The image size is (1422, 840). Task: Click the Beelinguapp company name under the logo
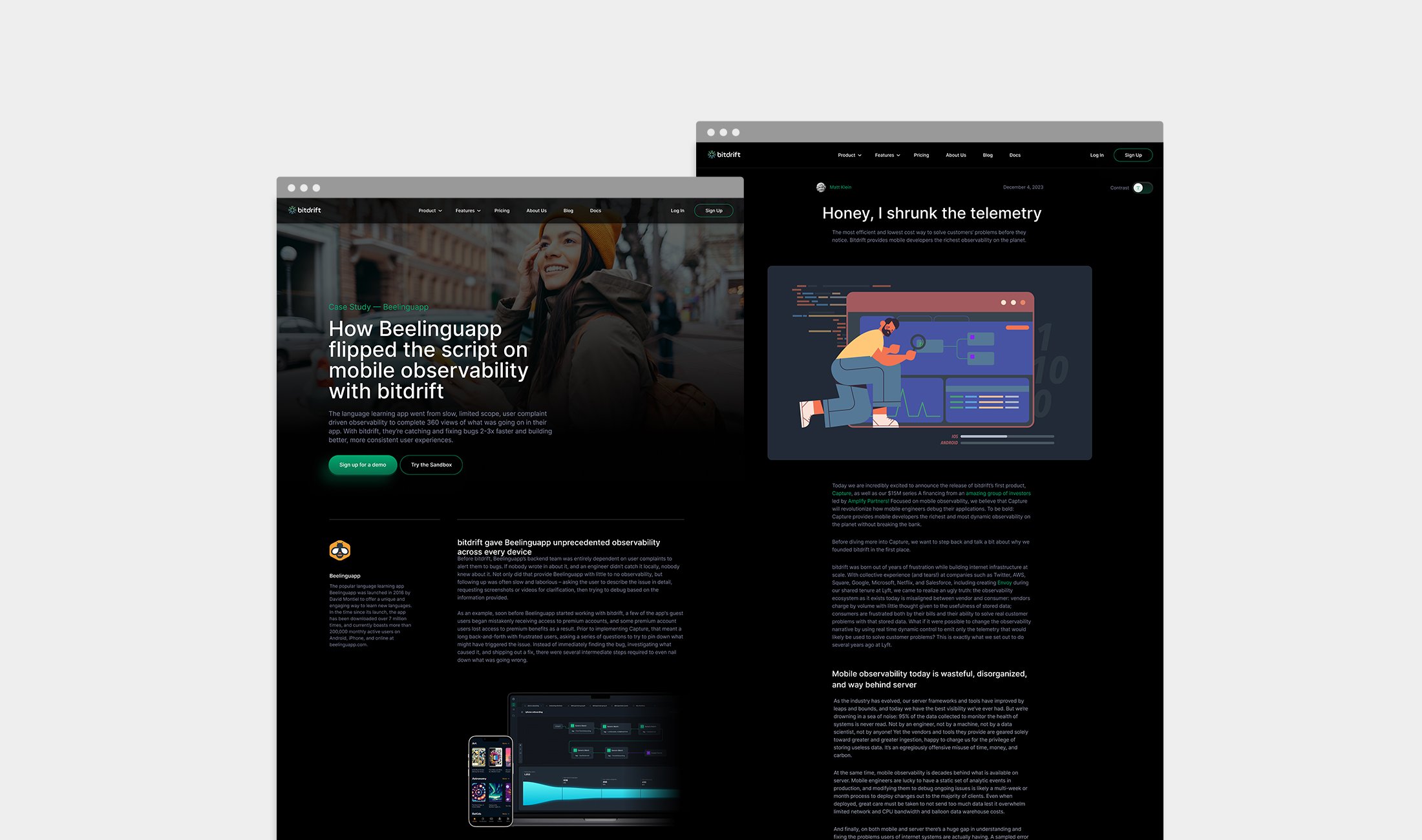345,576
